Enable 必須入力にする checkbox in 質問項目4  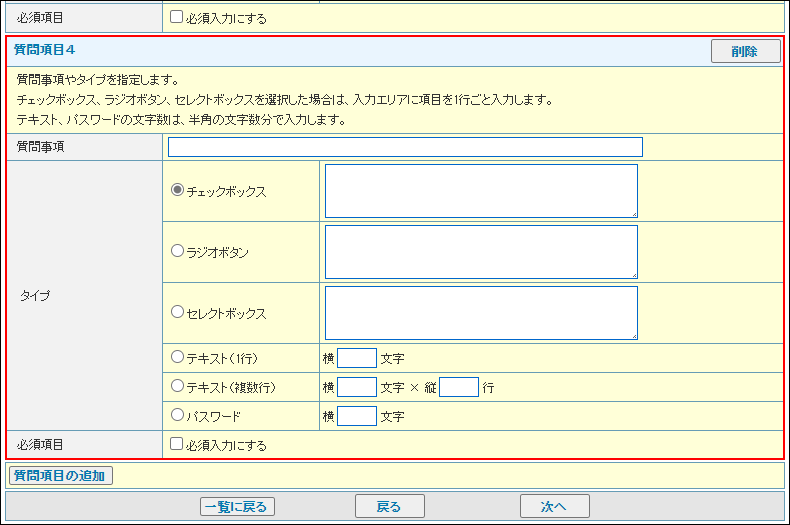click(x=177, y=444)
